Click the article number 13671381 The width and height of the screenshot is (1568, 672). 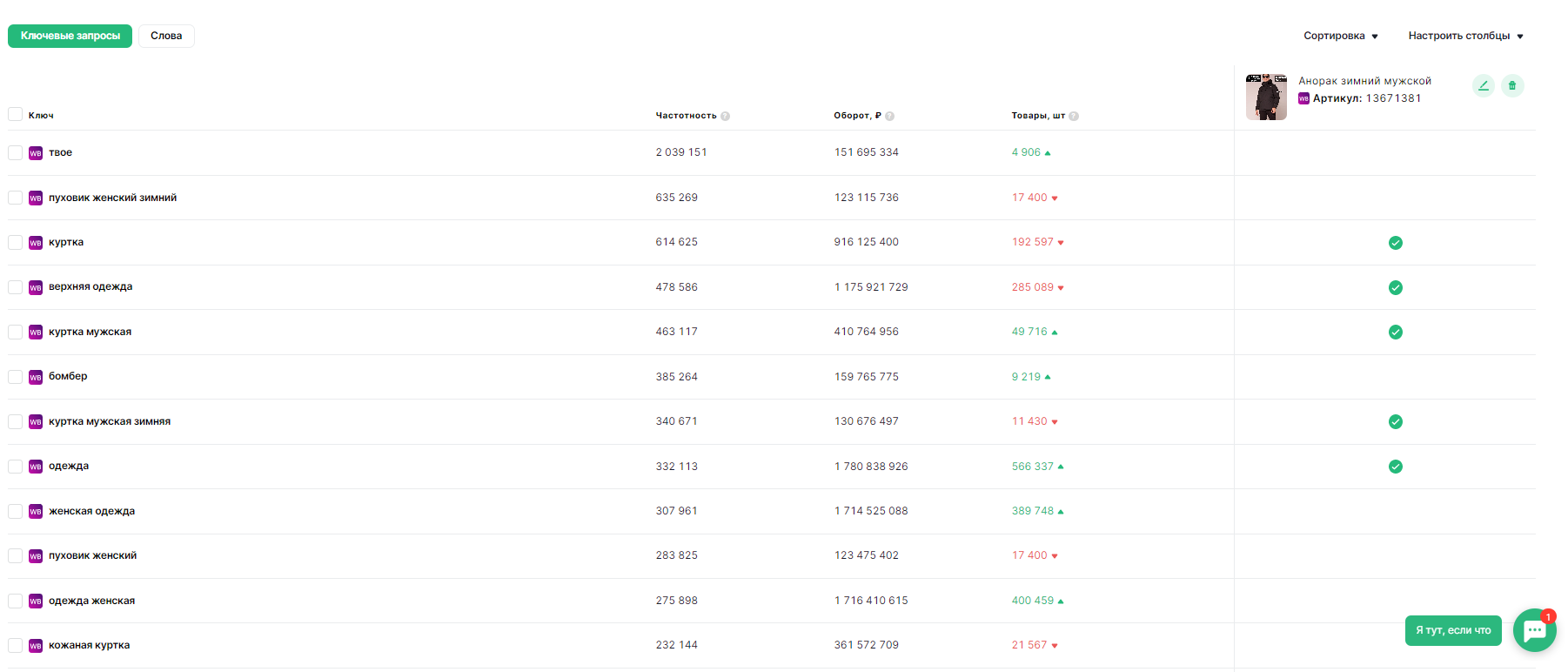pos(1393,98)
